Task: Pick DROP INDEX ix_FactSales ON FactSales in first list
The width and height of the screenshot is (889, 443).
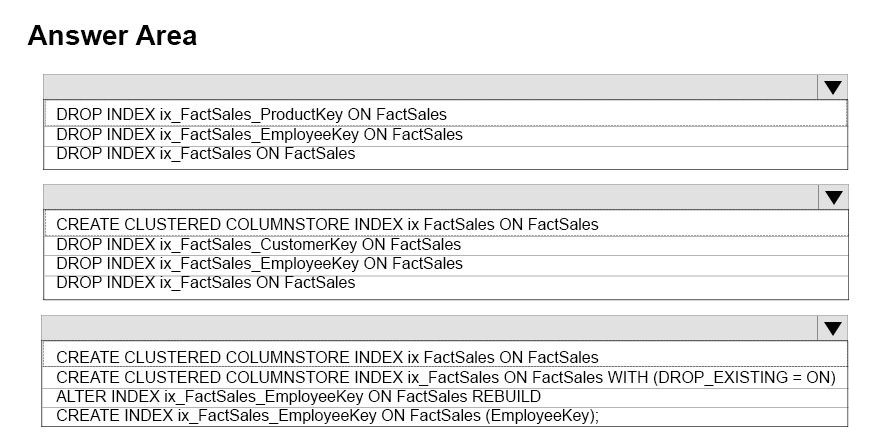Action: coord(445,154)
